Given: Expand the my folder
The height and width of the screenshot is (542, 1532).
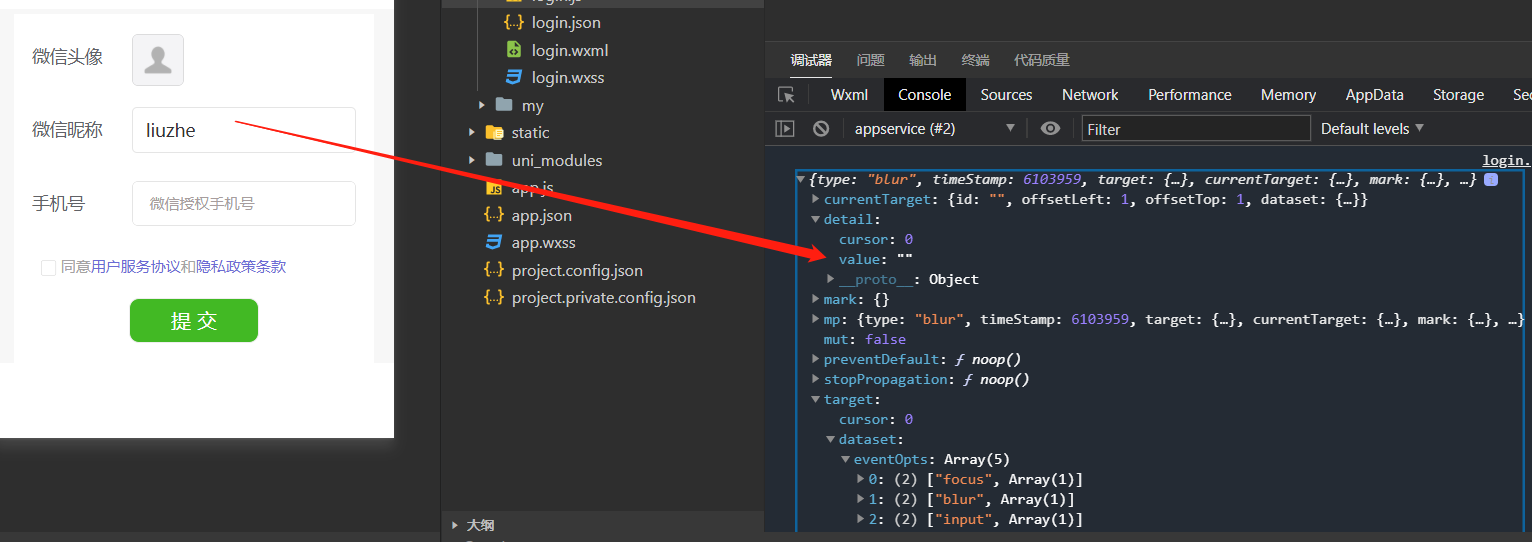Looking at the screenshot, I should click(482, 105).
